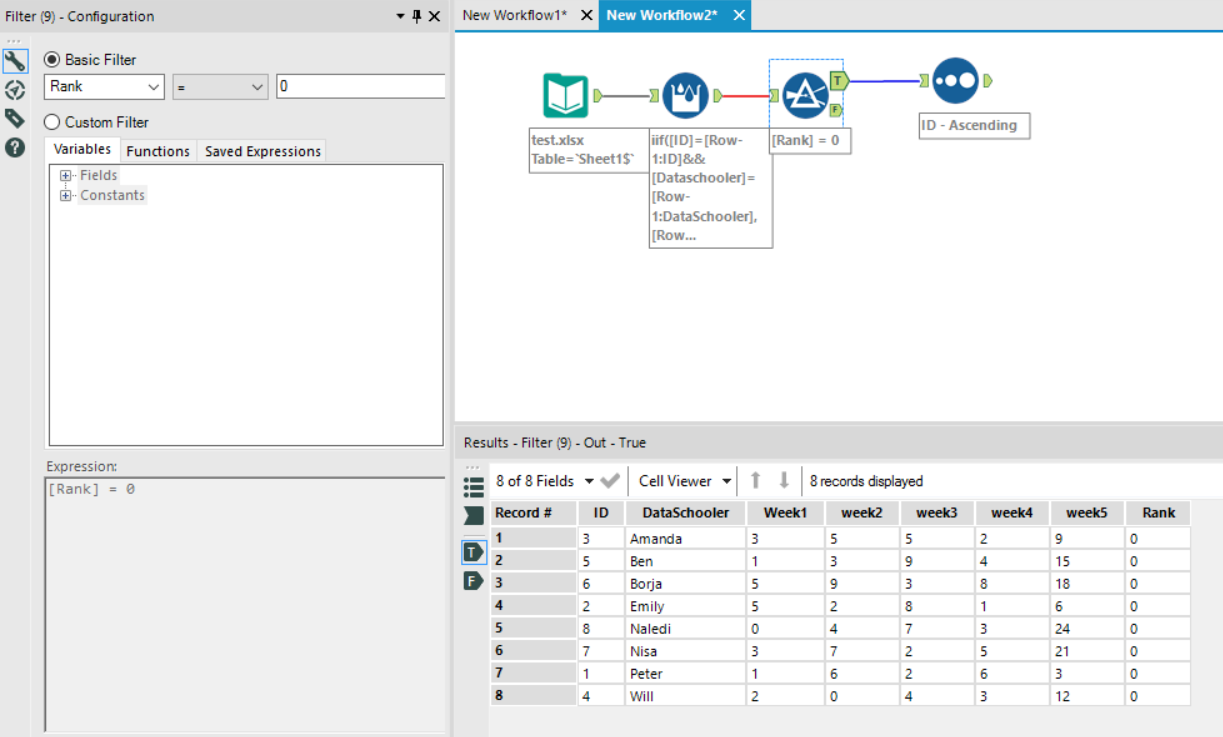Expand the Constants tree node
The width and height of the screenshot is (1223, 737).
point(66,195)
